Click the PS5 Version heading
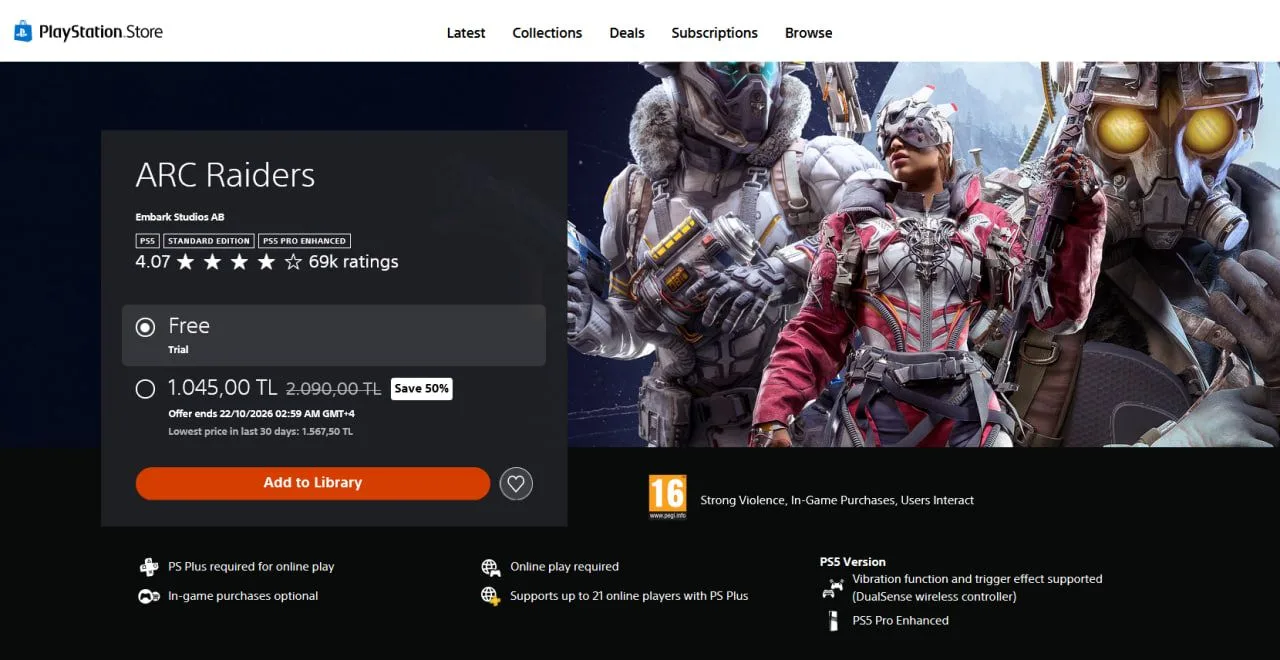The height and width of the screenshot is (660, 1280). tap(853, 562)
